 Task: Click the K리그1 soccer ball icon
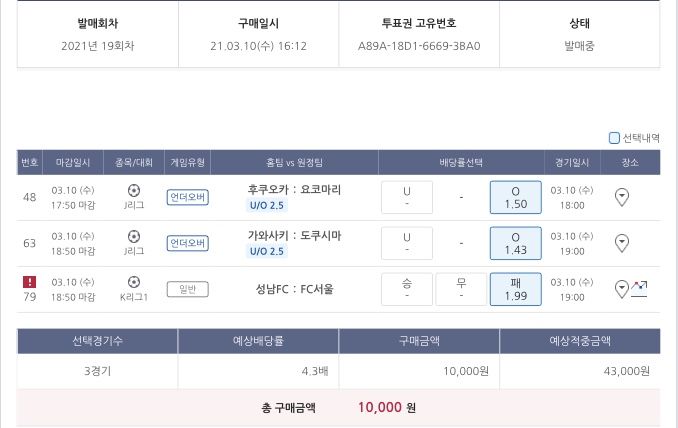coord(134,282)
